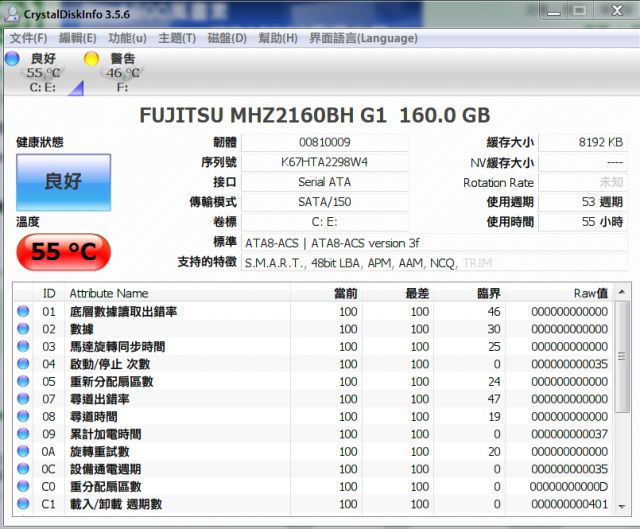The width and height of the screenshot is (640, 529).
Task: Click status icon for attribute 08 row
Action: click(x=23, y=416)
